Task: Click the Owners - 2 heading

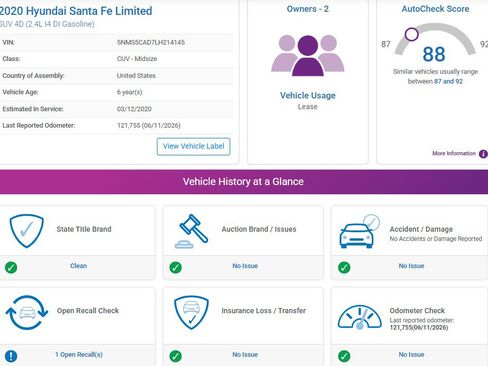Action: [308, 9]
